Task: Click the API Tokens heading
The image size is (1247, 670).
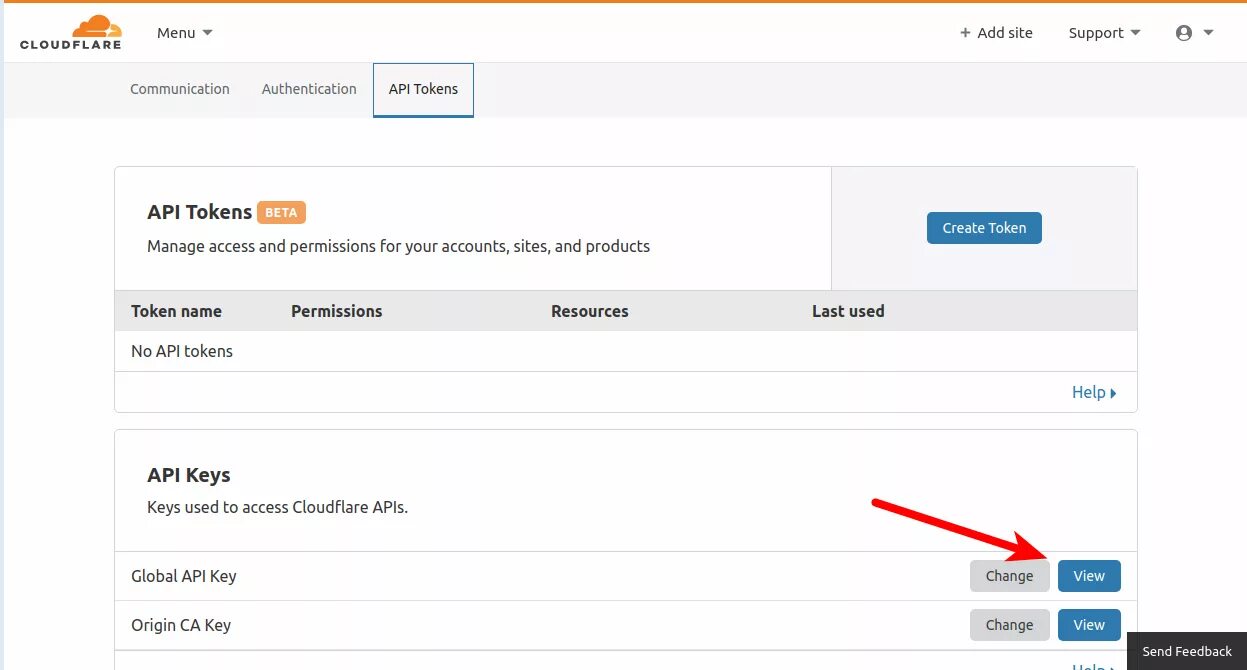Action: click(x=199, y=212)
